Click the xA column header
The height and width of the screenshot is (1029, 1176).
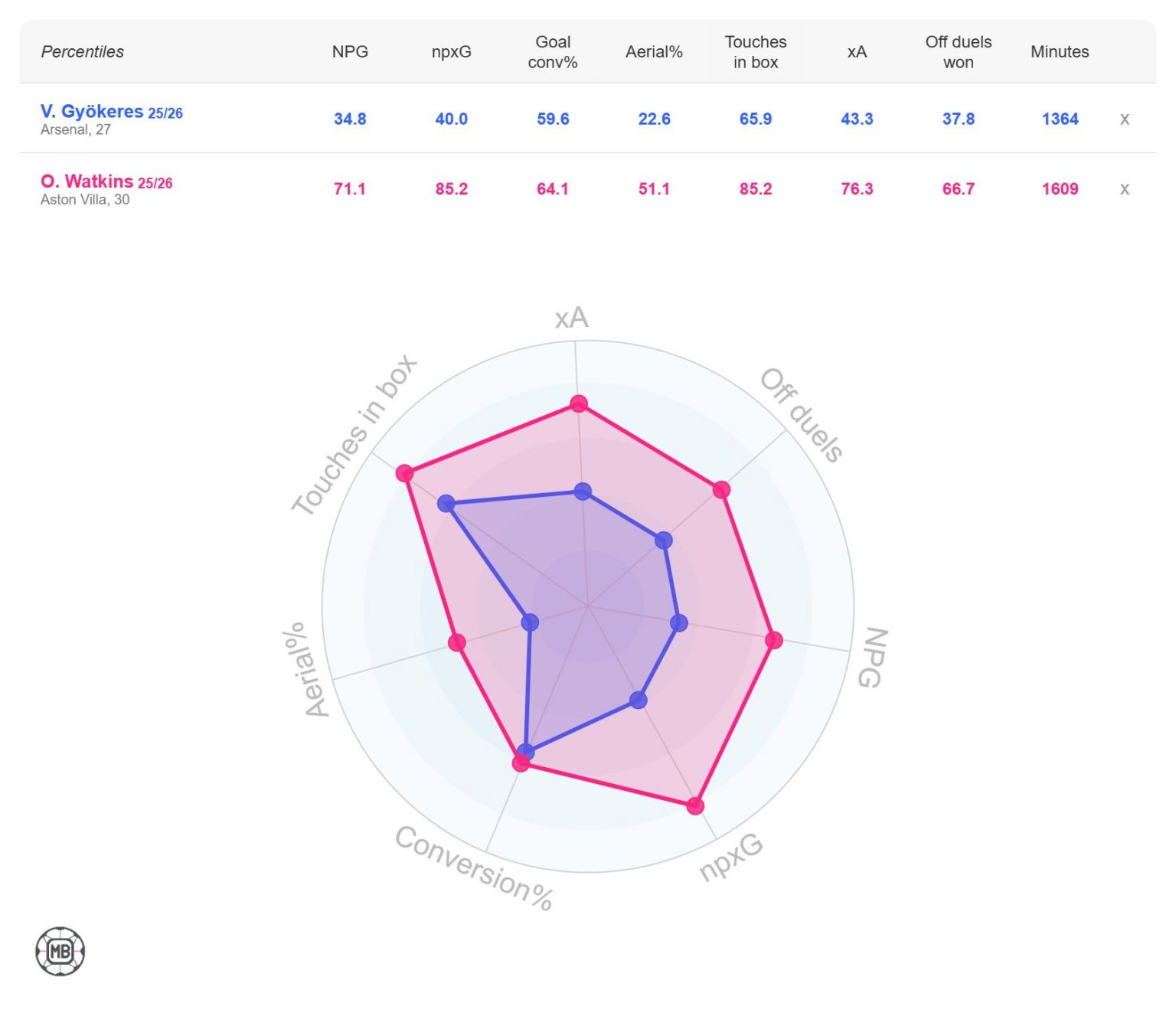[x=857, y=52]
